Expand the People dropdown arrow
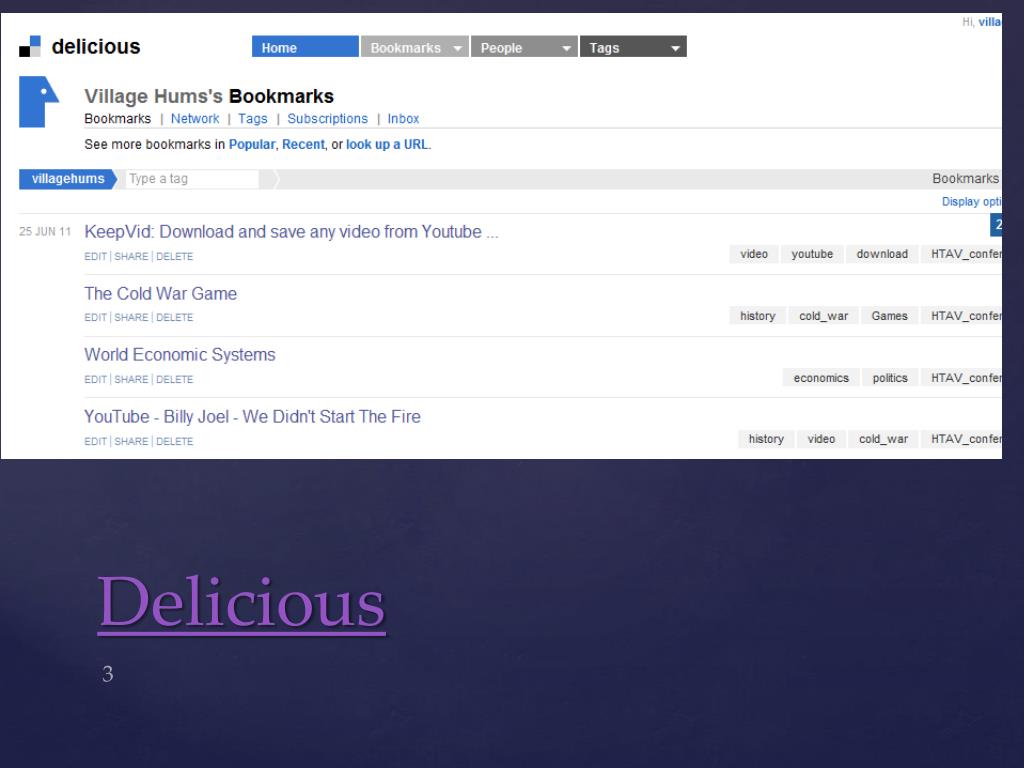This screenshot has height=768, width=1024. [x=567, y=48]
